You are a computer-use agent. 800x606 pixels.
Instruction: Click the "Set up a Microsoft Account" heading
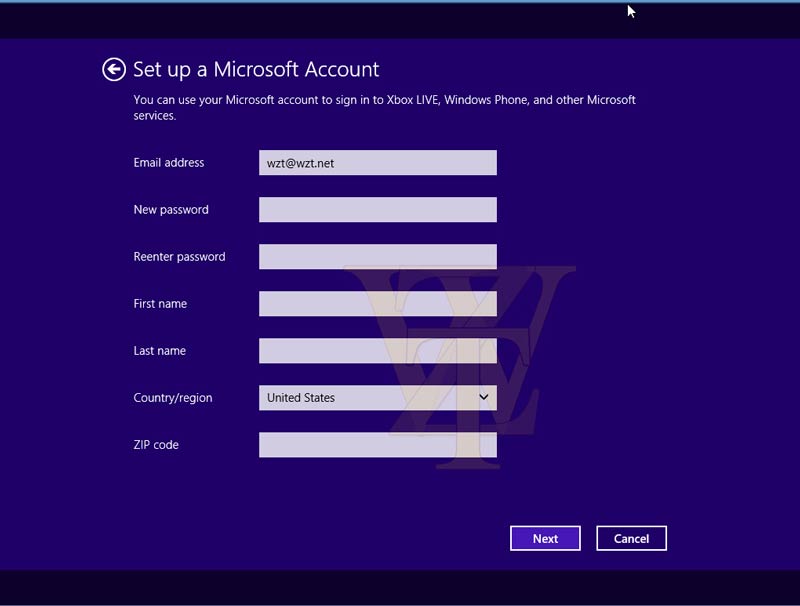pyautogui.click(x=256, y=70)
